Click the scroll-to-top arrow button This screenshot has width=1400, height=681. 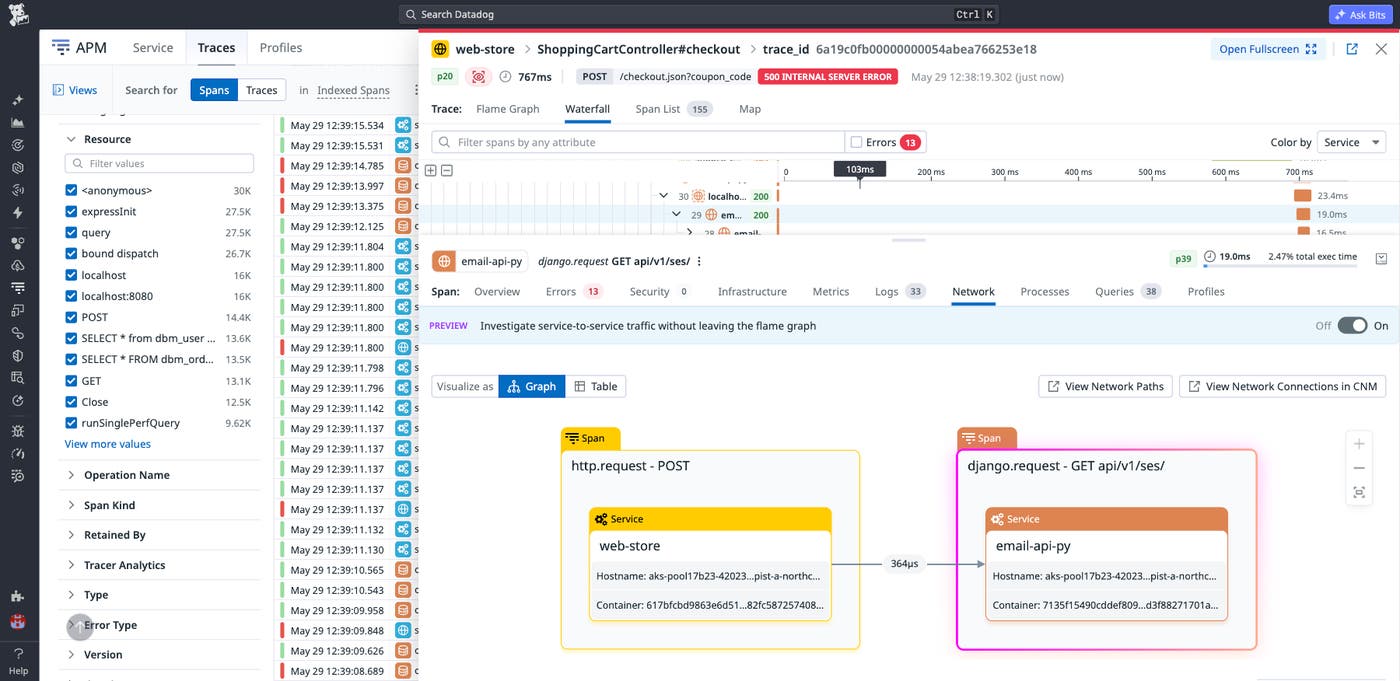[79, 627]
